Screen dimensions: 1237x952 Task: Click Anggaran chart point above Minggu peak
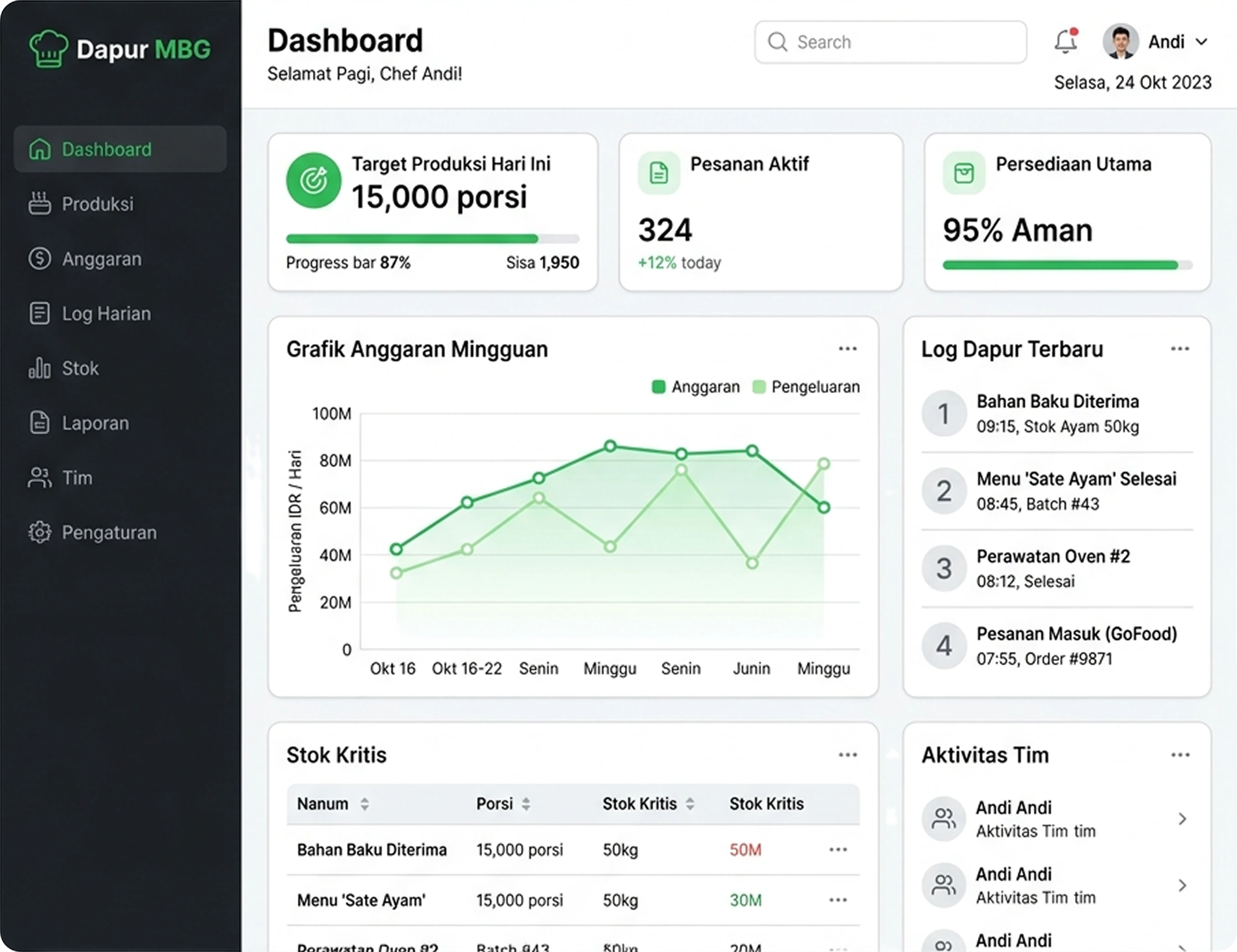(x=610, y=446)
